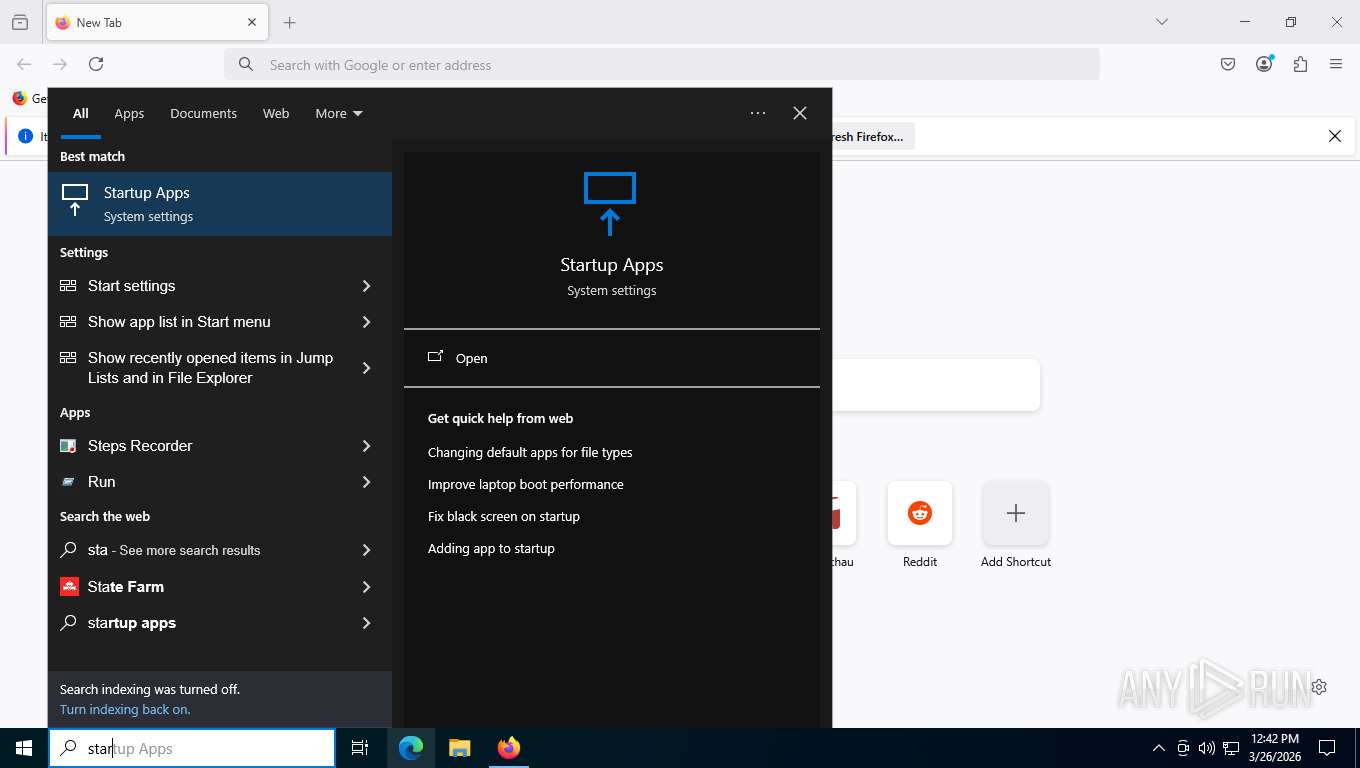Screen dimensions: 1360x768
Task: Open Firefox extensions icon
Action: [x=1300, y=64]
